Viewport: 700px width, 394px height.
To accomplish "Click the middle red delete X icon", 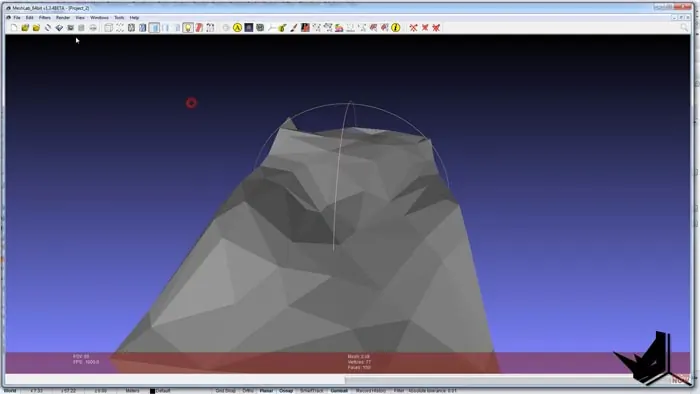I will [x=425, y=28].
